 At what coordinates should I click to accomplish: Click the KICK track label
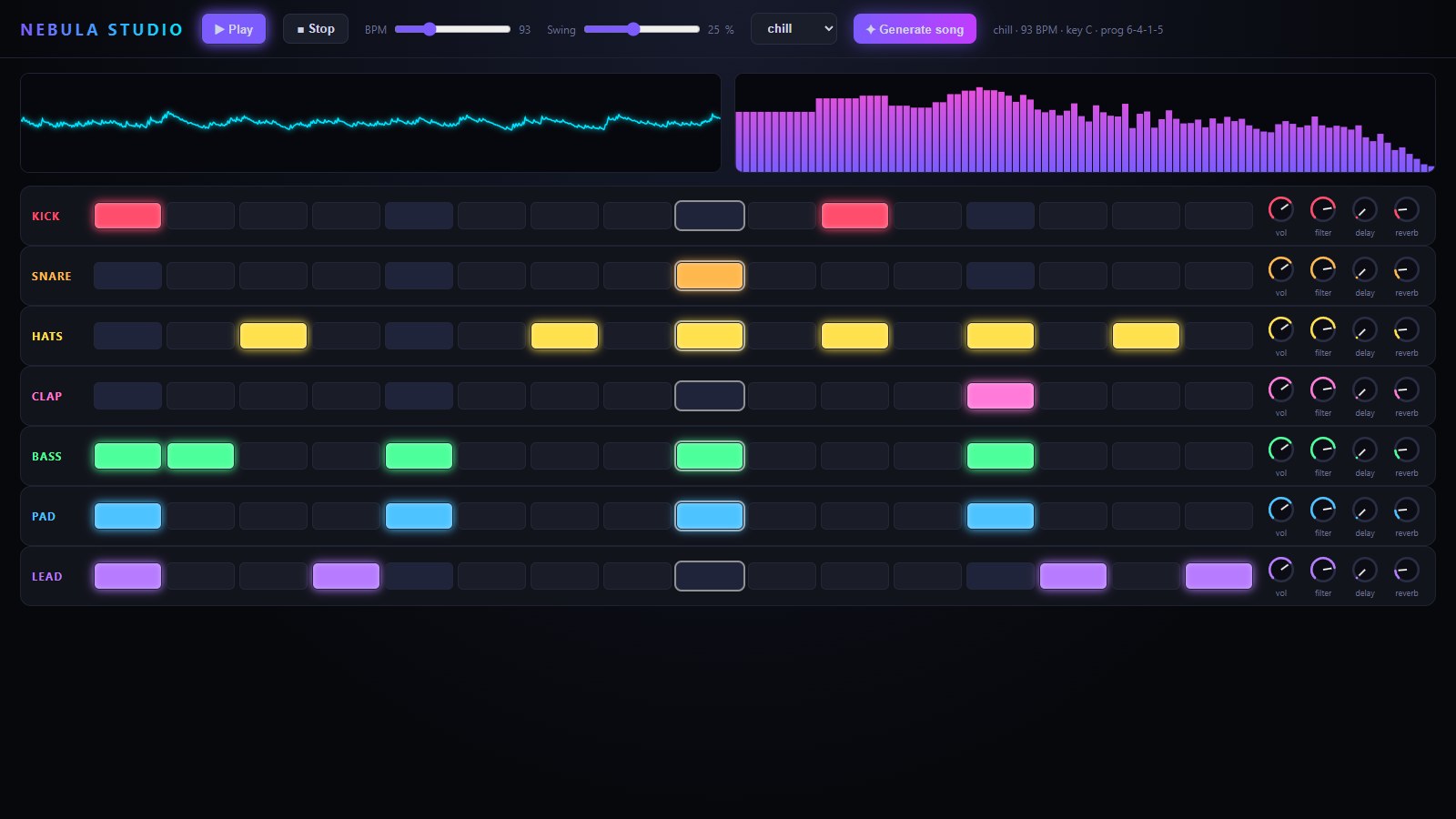pyautogui.click(x=45, y=216)
